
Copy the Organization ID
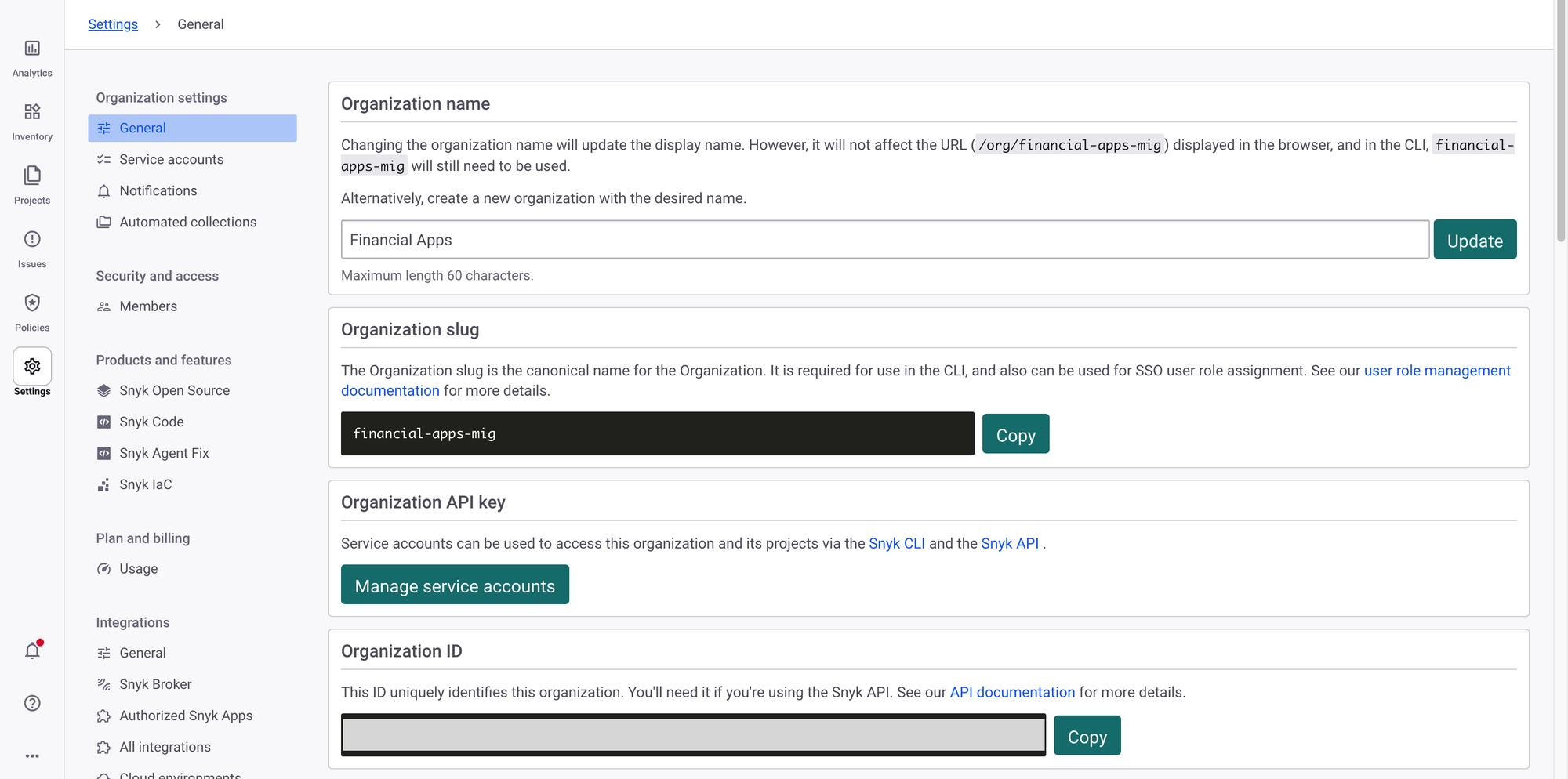[1087, 736]
